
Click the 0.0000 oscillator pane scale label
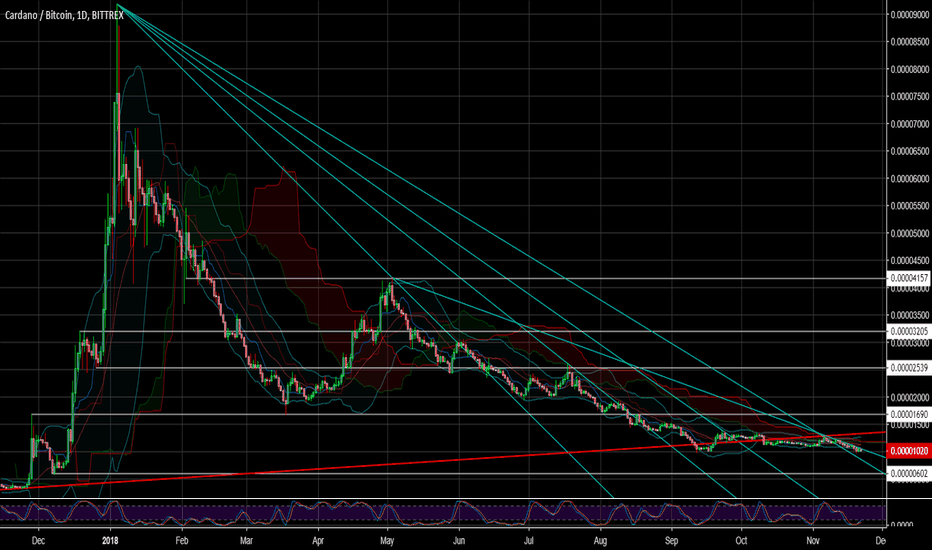point(902,524)
